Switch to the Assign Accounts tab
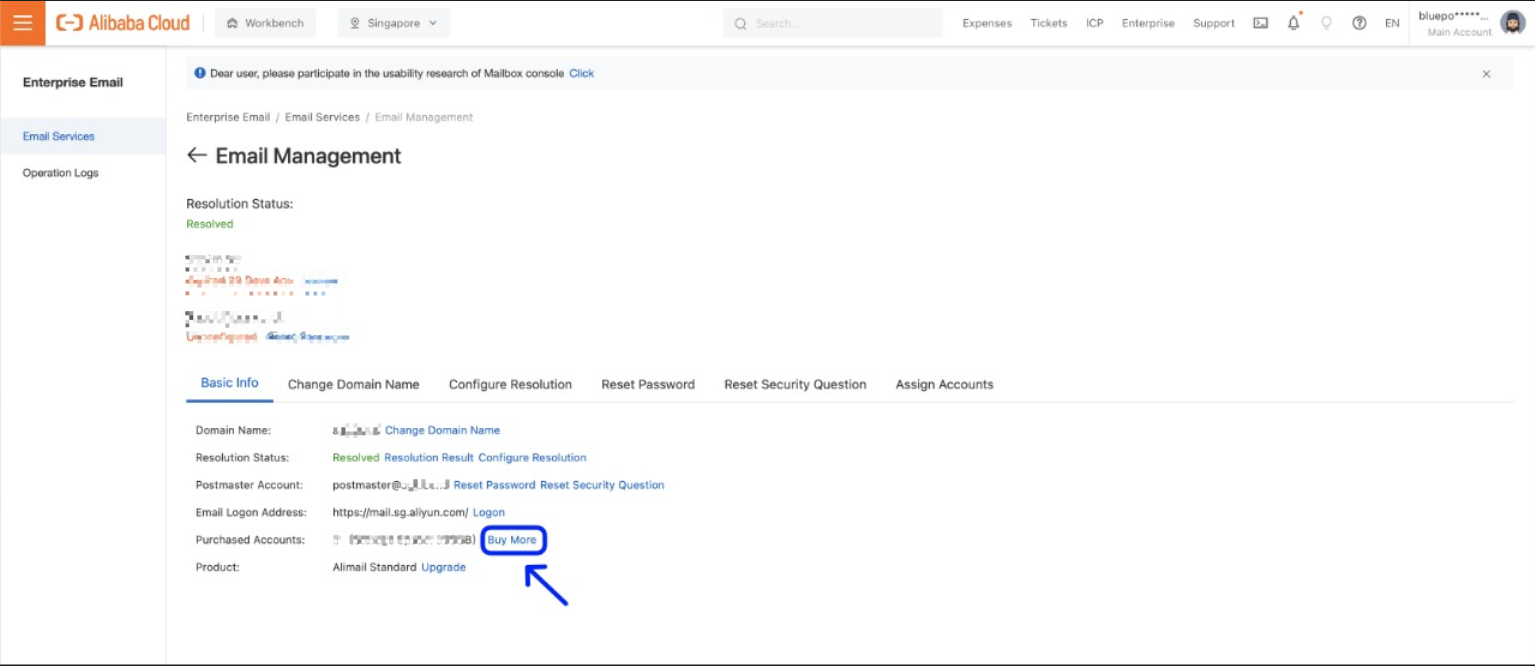This screenshot has width=1535, height=666. [944, 384]
